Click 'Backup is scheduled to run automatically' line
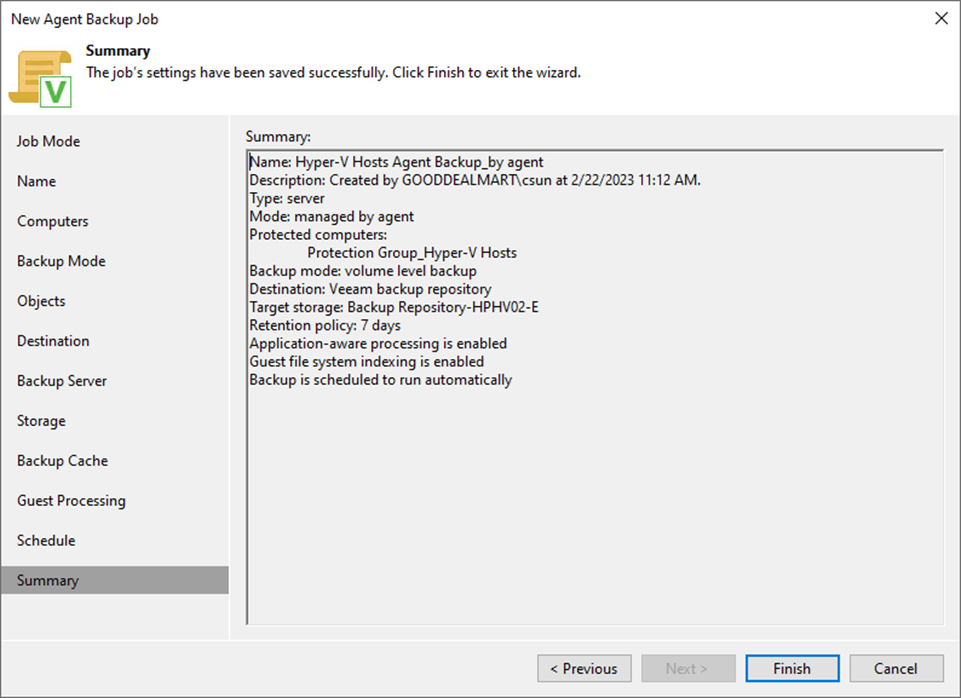961x698 pixels. pyautogui.click(x=381, y=380)
